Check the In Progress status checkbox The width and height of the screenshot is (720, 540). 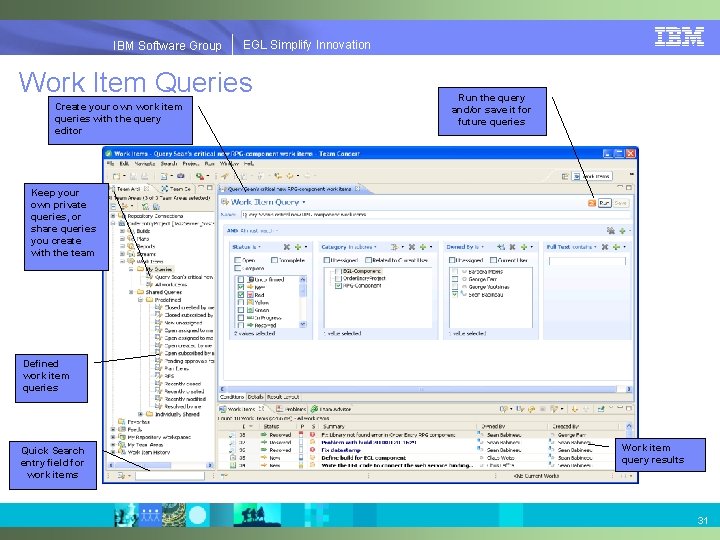(241, 318)
